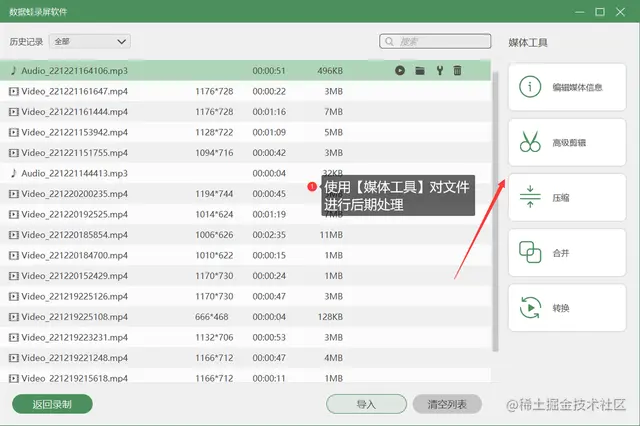Select the file name Video_221219215618.mp4
Image resolution: width=640 pixels, height=426 pixels.
tap(75, 378)
